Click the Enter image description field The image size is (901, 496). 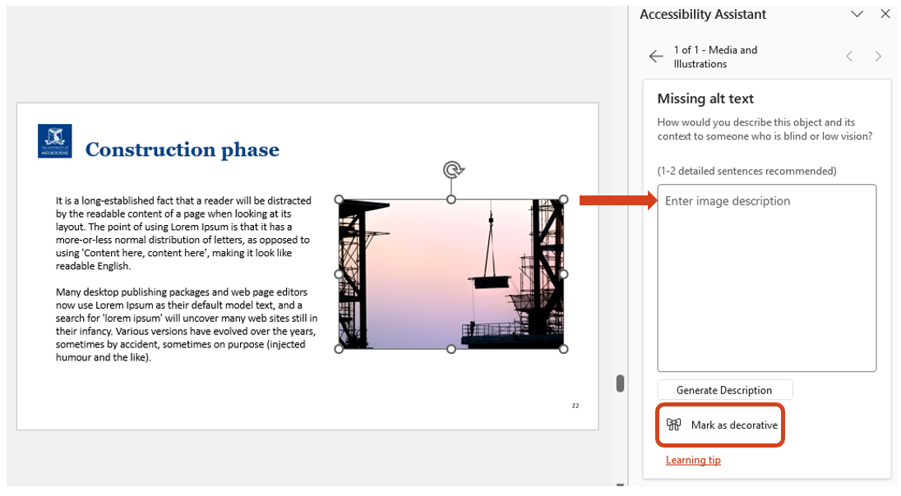pyautogui.click(x=767, y=278)
